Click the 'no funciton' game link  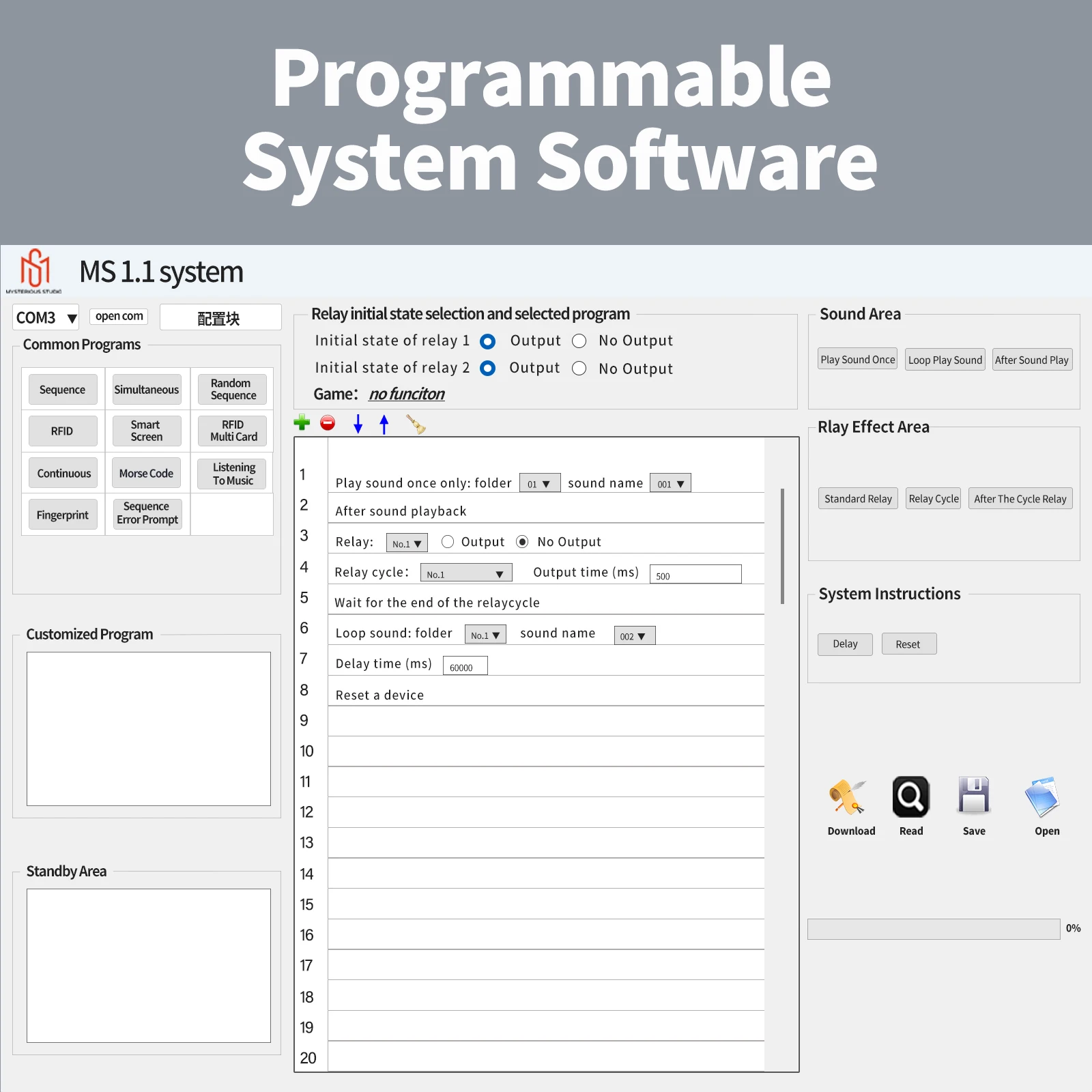(407, 394)
